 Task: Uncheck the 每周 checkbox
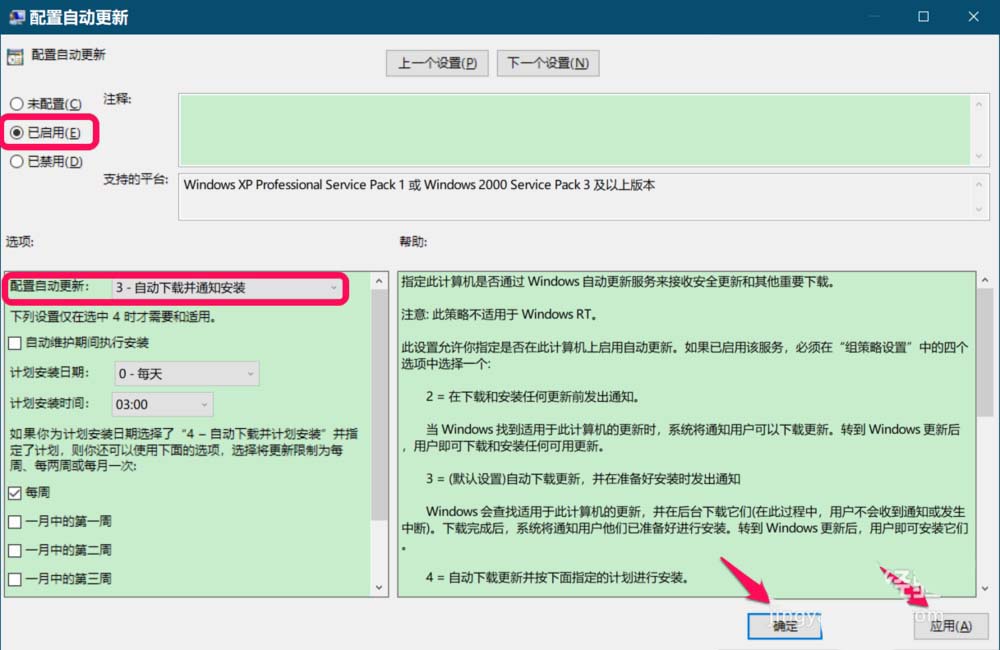pos(15,493)
